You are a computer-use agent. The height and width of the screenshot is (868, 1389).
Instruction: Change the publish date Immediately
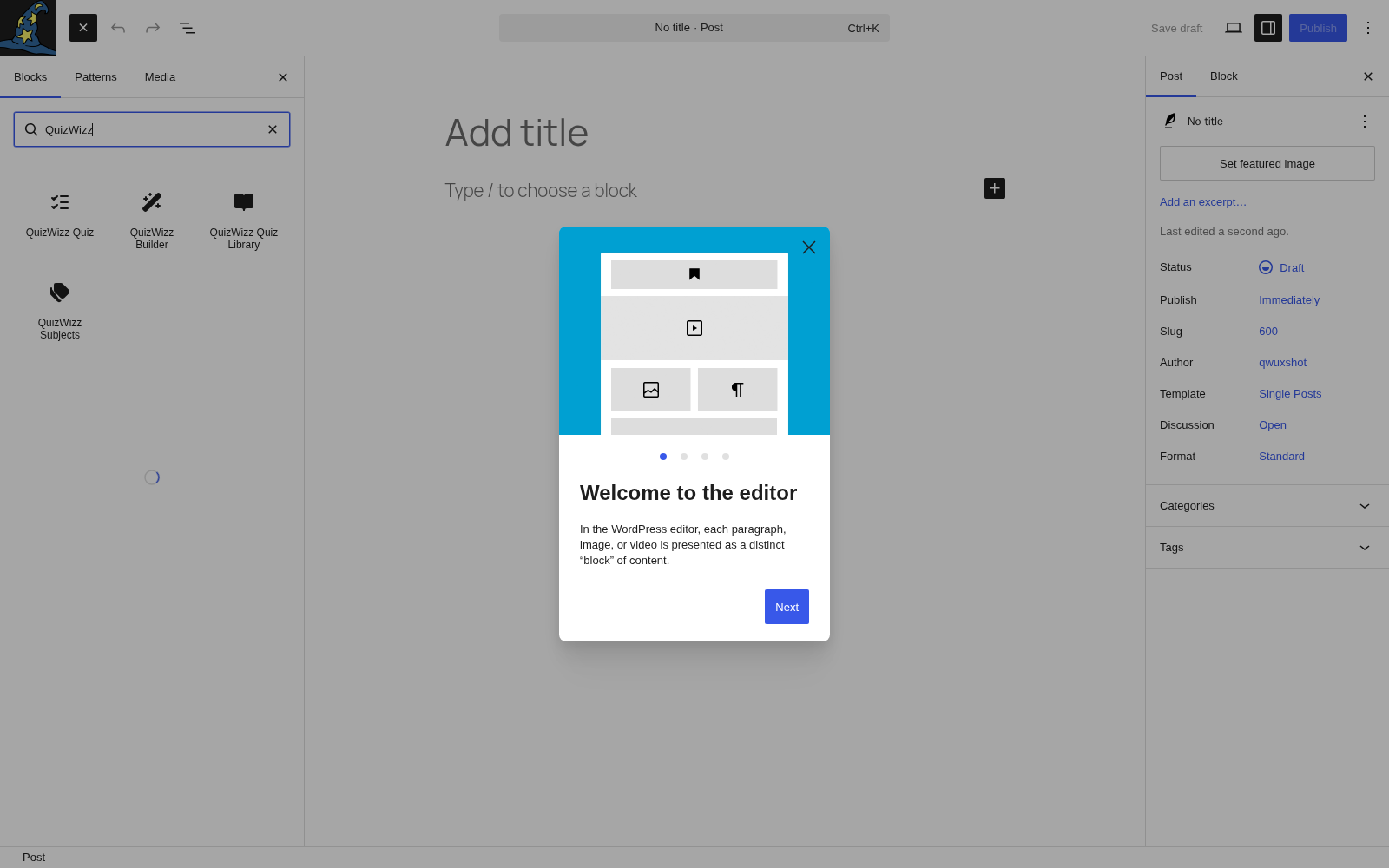tap(1289, 300)
